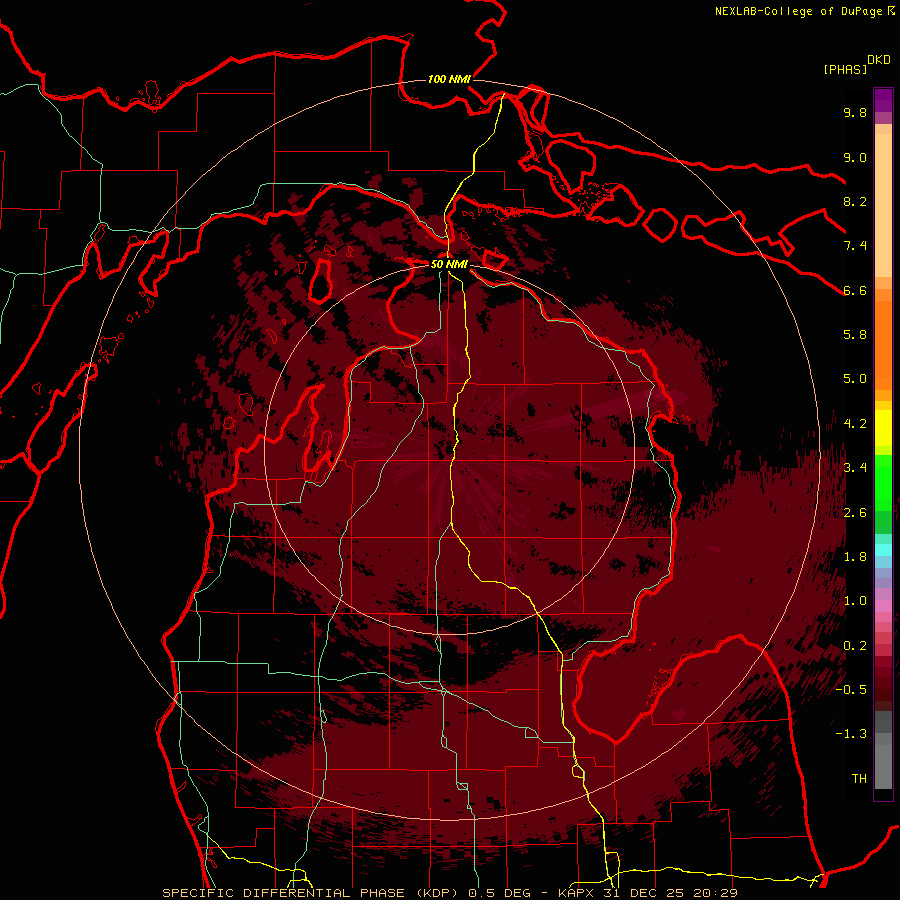The width and height of the screenshot is (900, 900).
Task: Click the 9.0 scale value
Action: (x=855, y=157)
